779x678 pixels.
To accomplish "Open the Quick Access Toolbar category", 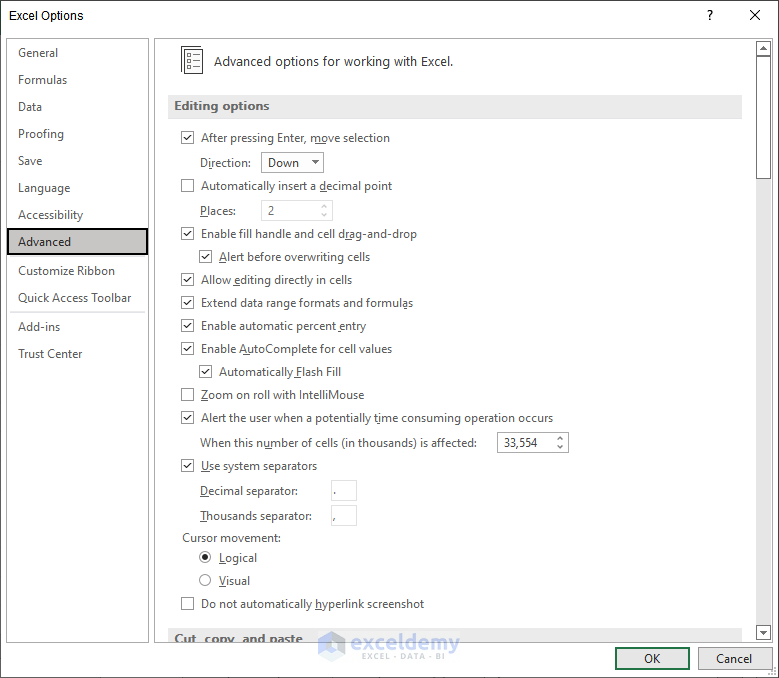I will [x=75, y=298].
